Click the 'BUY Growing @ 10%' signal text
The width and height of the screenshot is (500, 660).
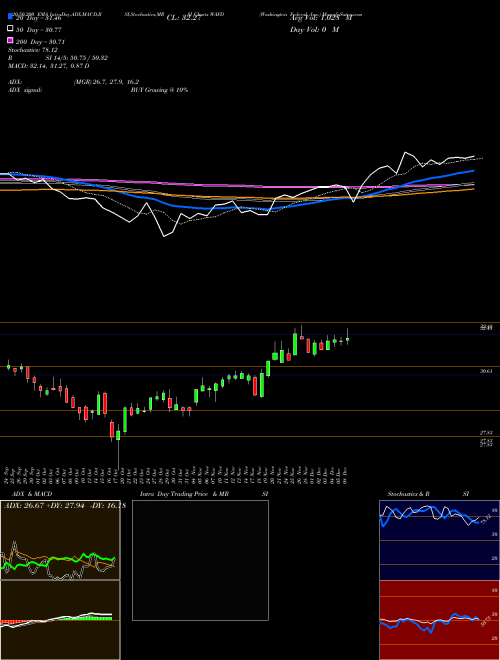[159, 90]
